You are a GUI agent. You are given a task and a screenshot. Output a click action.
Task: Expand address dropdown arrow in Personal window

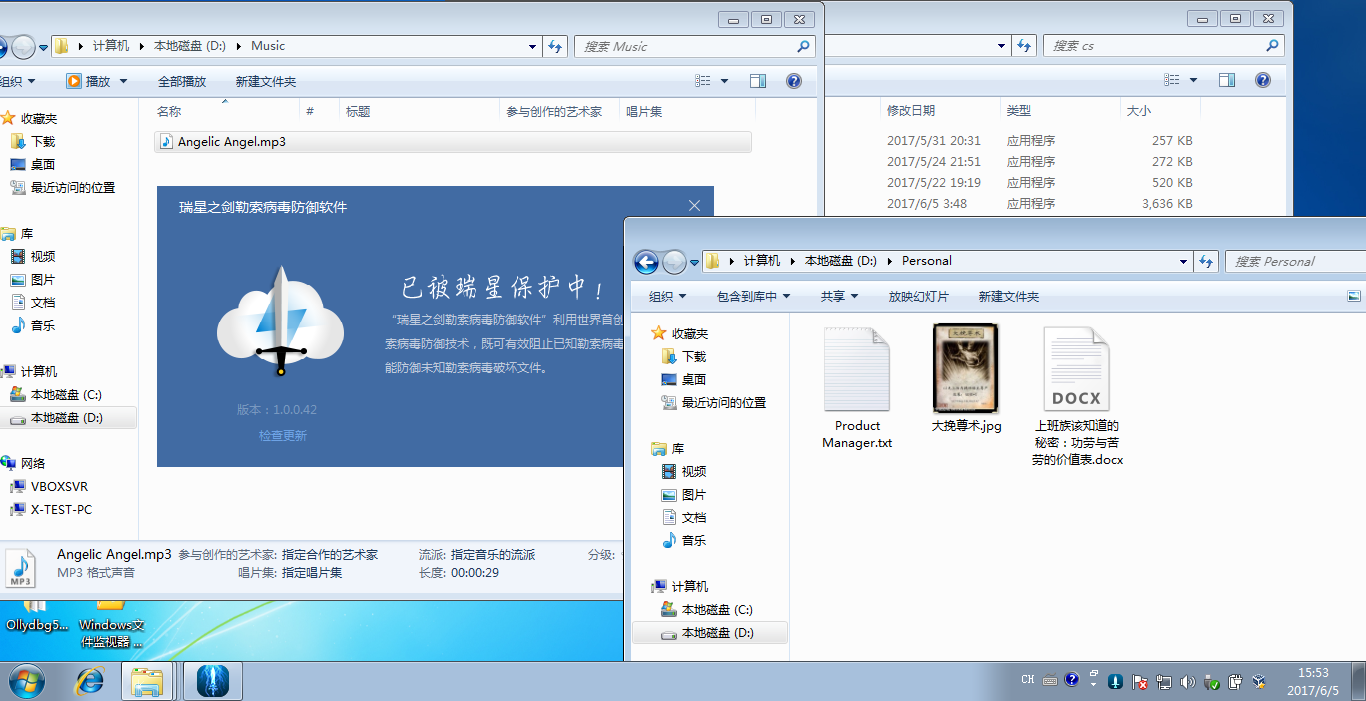(1185, 261)
